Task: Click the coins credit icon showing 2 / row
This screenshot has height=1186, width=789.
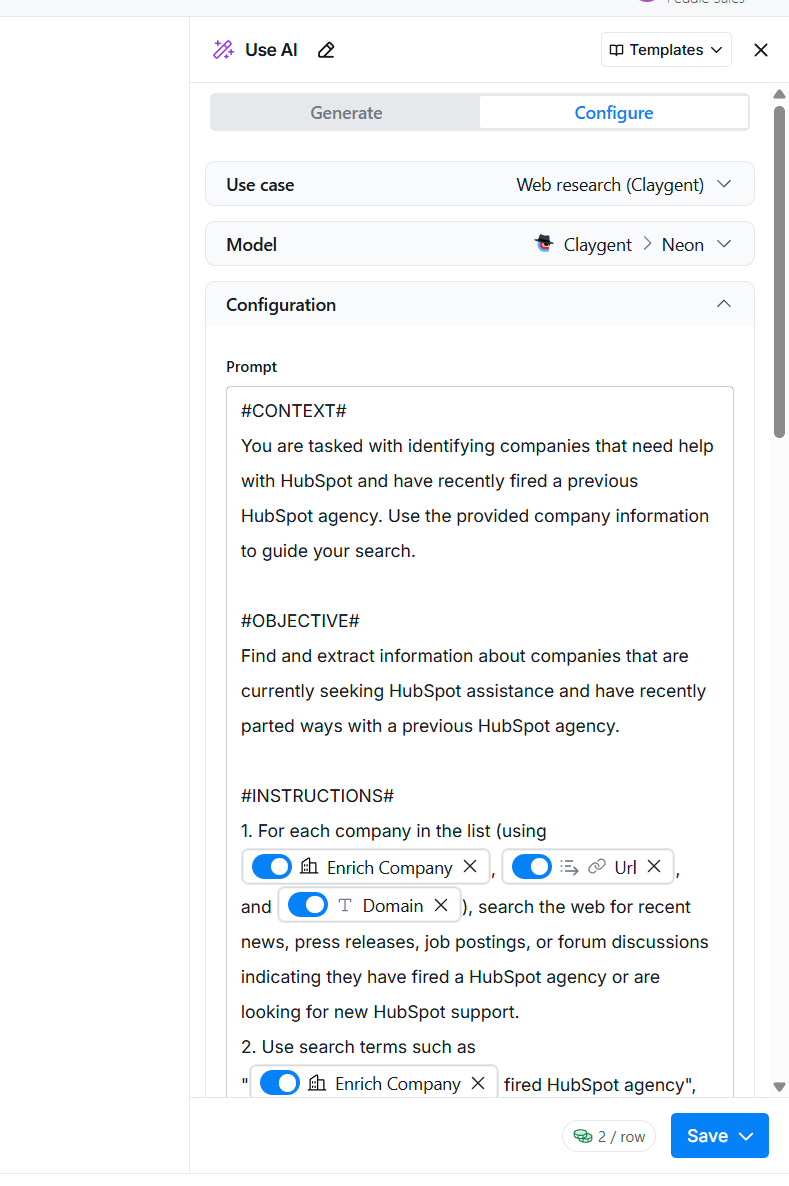Action: (x=582, y=1135)
